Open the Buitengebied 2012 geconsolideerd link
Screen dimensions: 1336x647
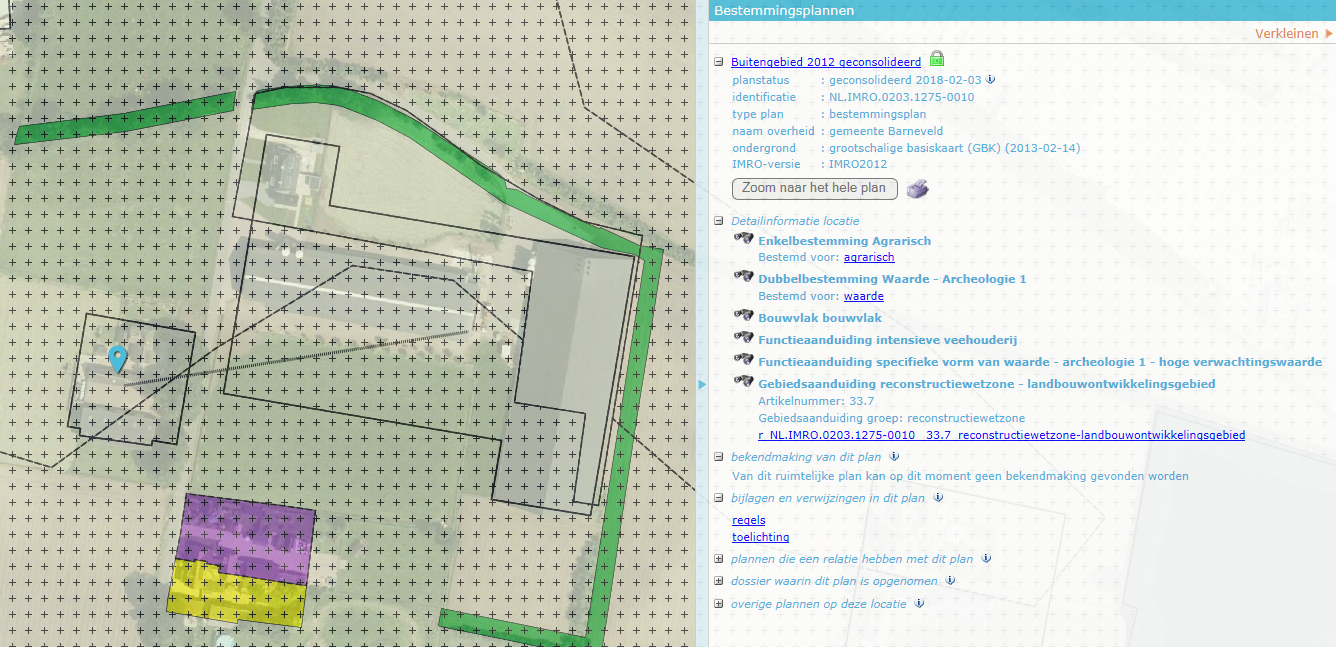click(826, 62)
